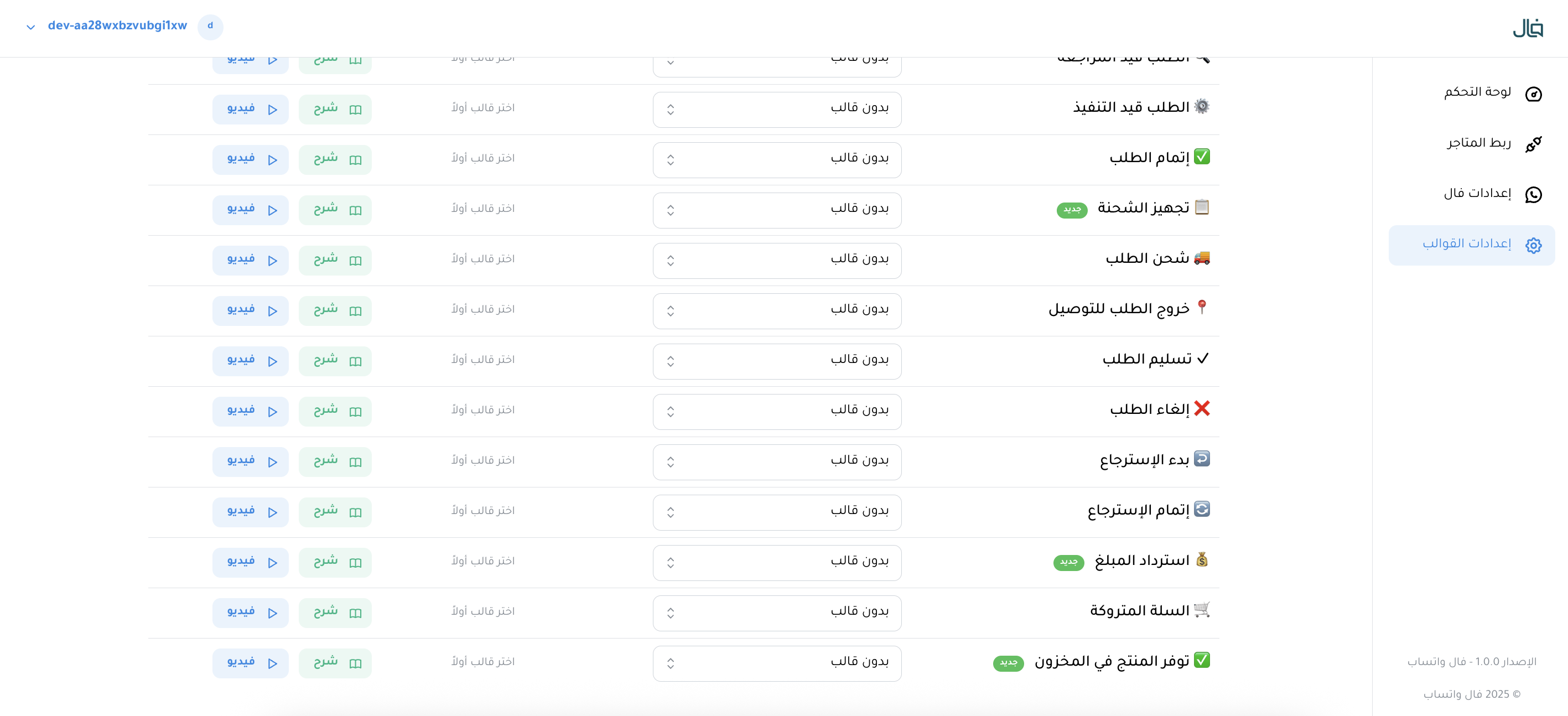Open the بدون قالب dropdown for الطلب قيد التنفيذ
Image resolution: width=1568 pixels, height=716 pixels.
tap(777, 110)
